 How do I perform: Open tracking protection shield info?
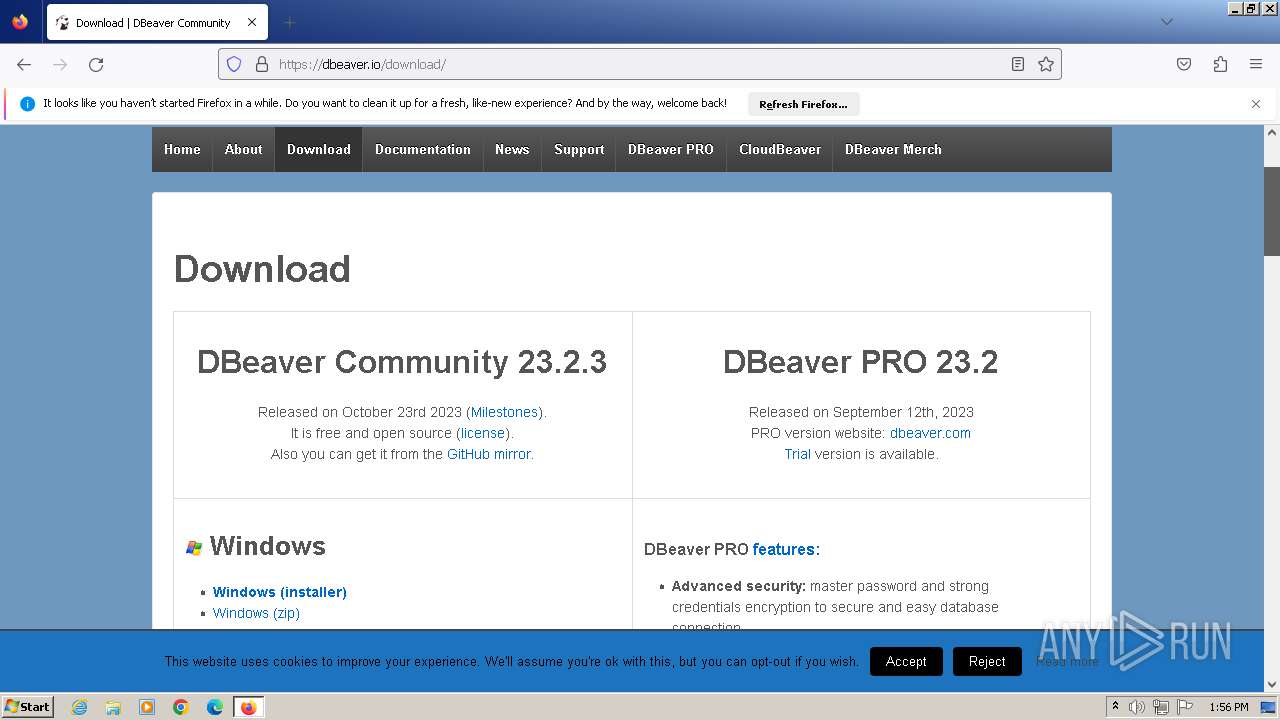[234, 64]
